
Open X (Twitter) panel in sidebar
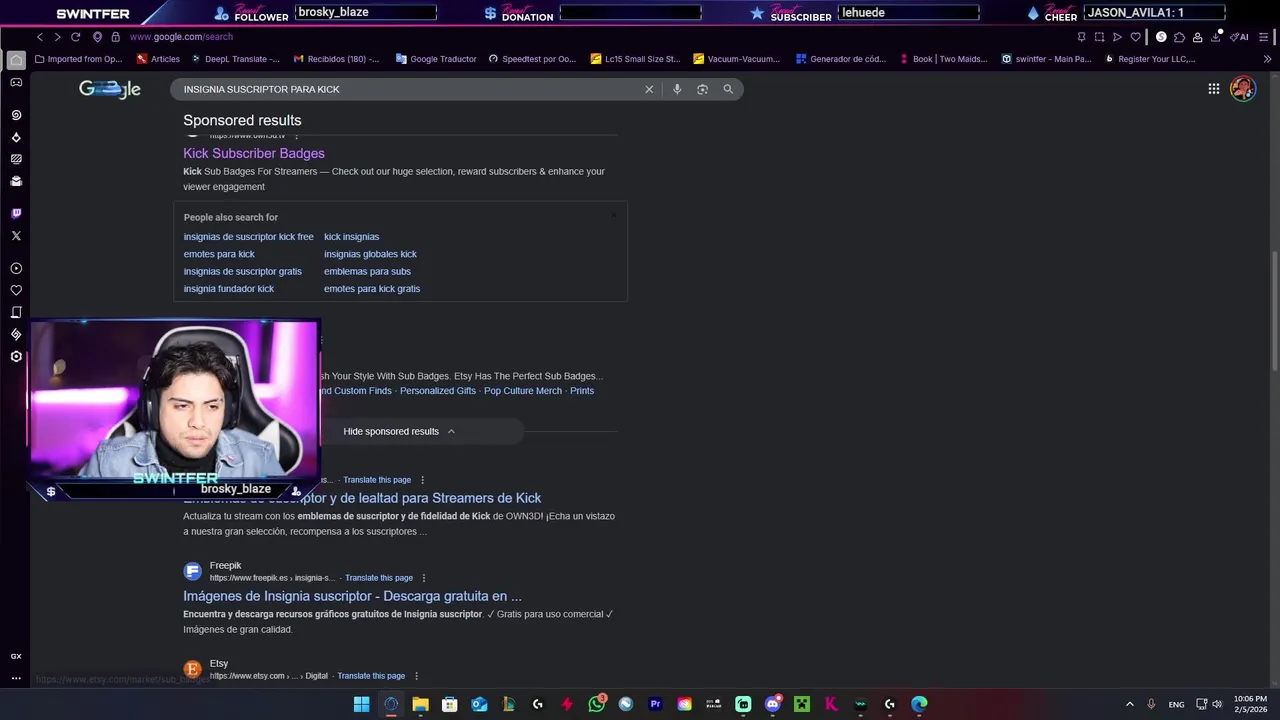click(x=16, y=236)
